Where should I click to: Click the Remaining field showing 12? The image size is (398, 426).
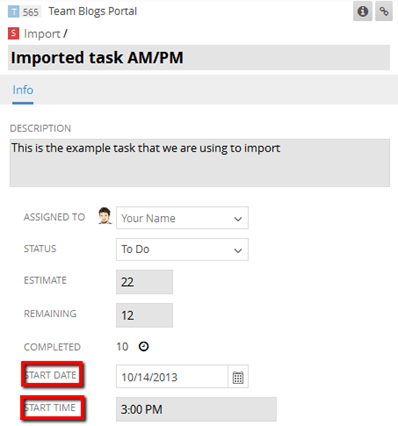[x=144, y=315]
